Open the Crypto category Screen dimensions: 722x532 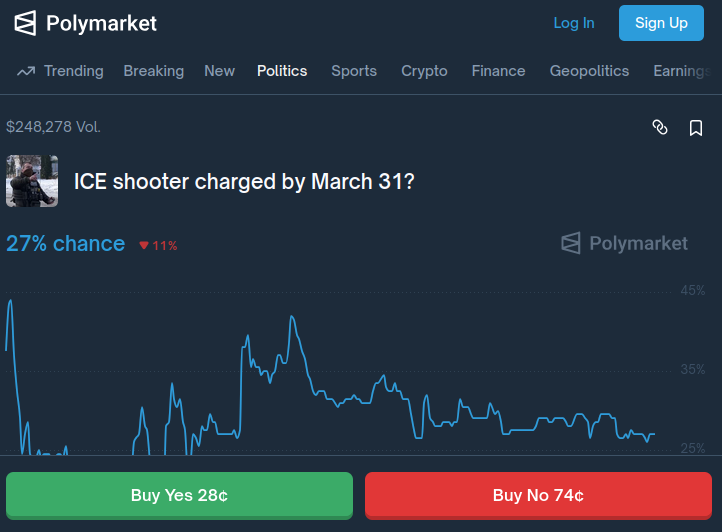click(x=424, y=71)
